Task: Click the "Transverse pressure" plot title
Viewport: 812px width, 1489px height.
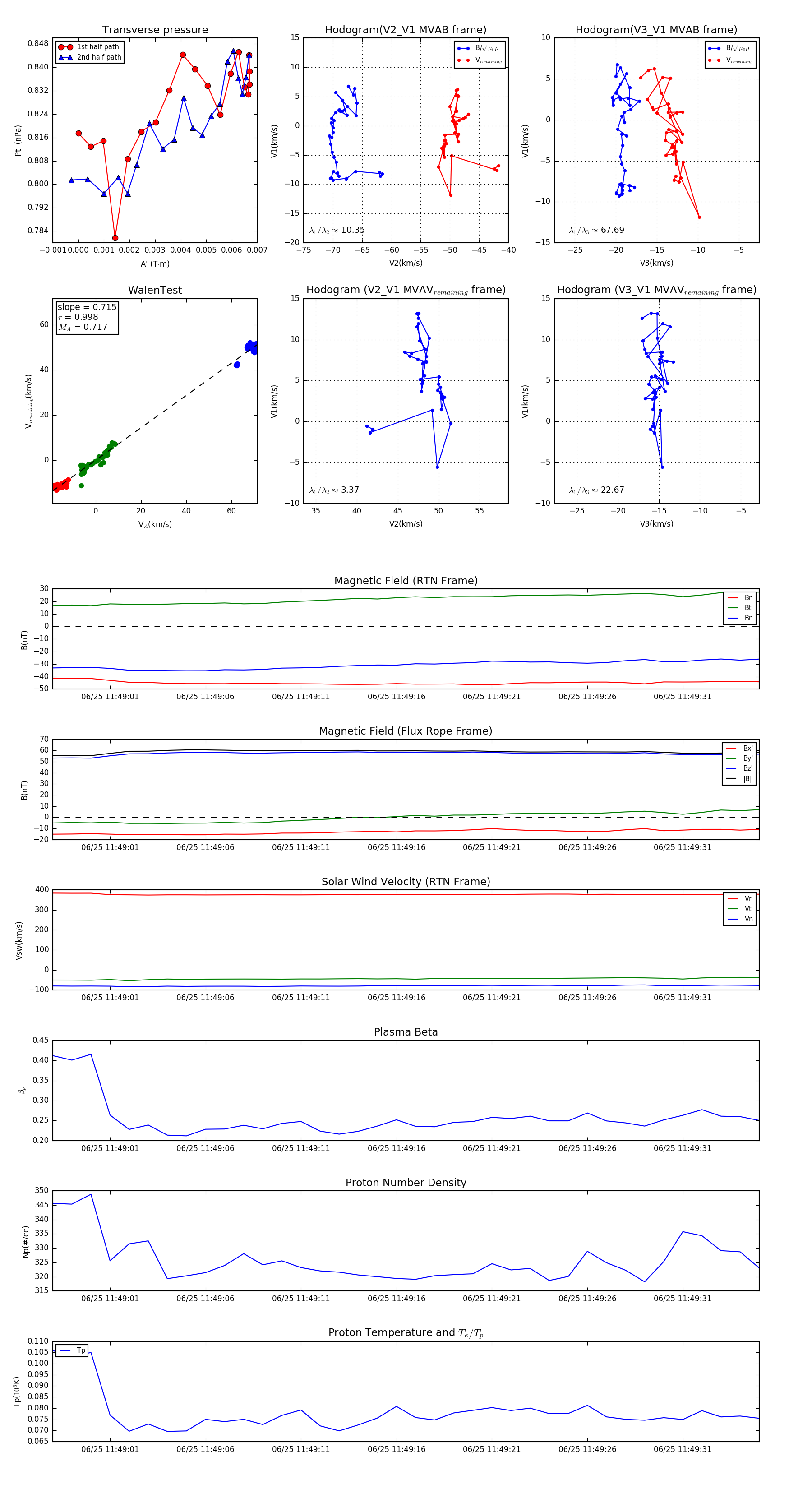Action: point(155,30)
